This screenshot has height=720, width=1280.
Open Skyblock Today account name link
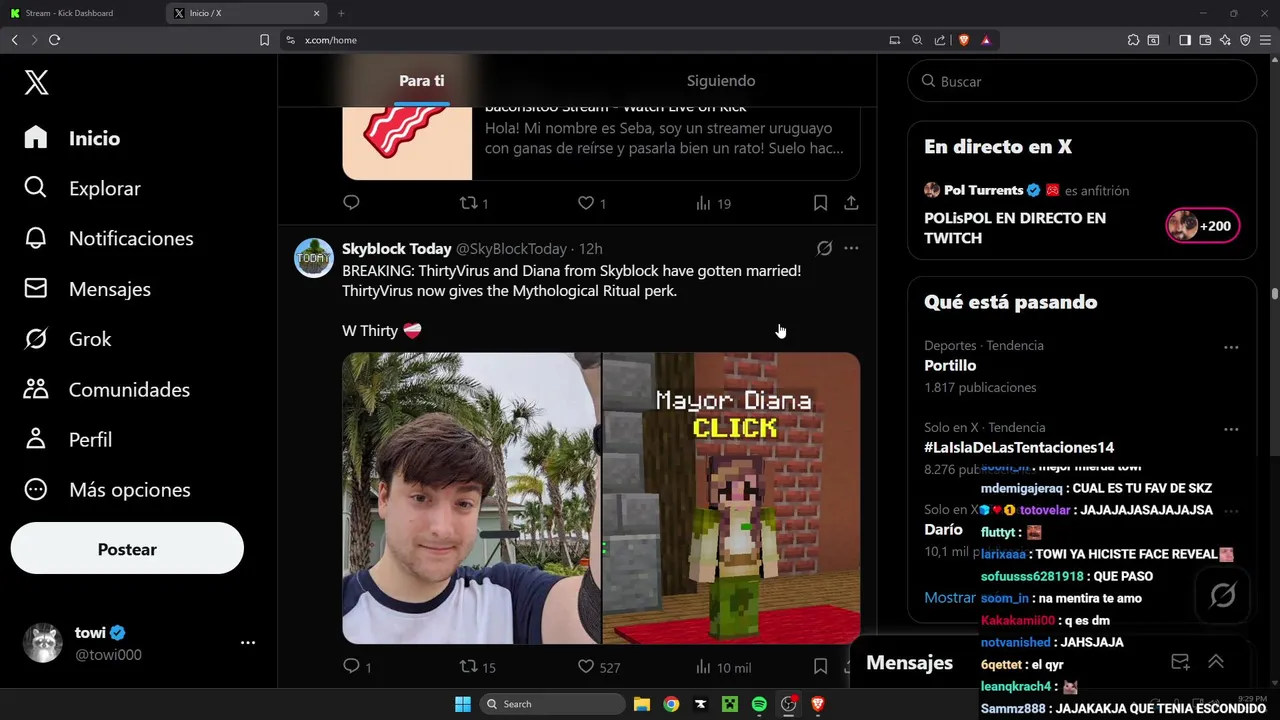click(396, 248)
